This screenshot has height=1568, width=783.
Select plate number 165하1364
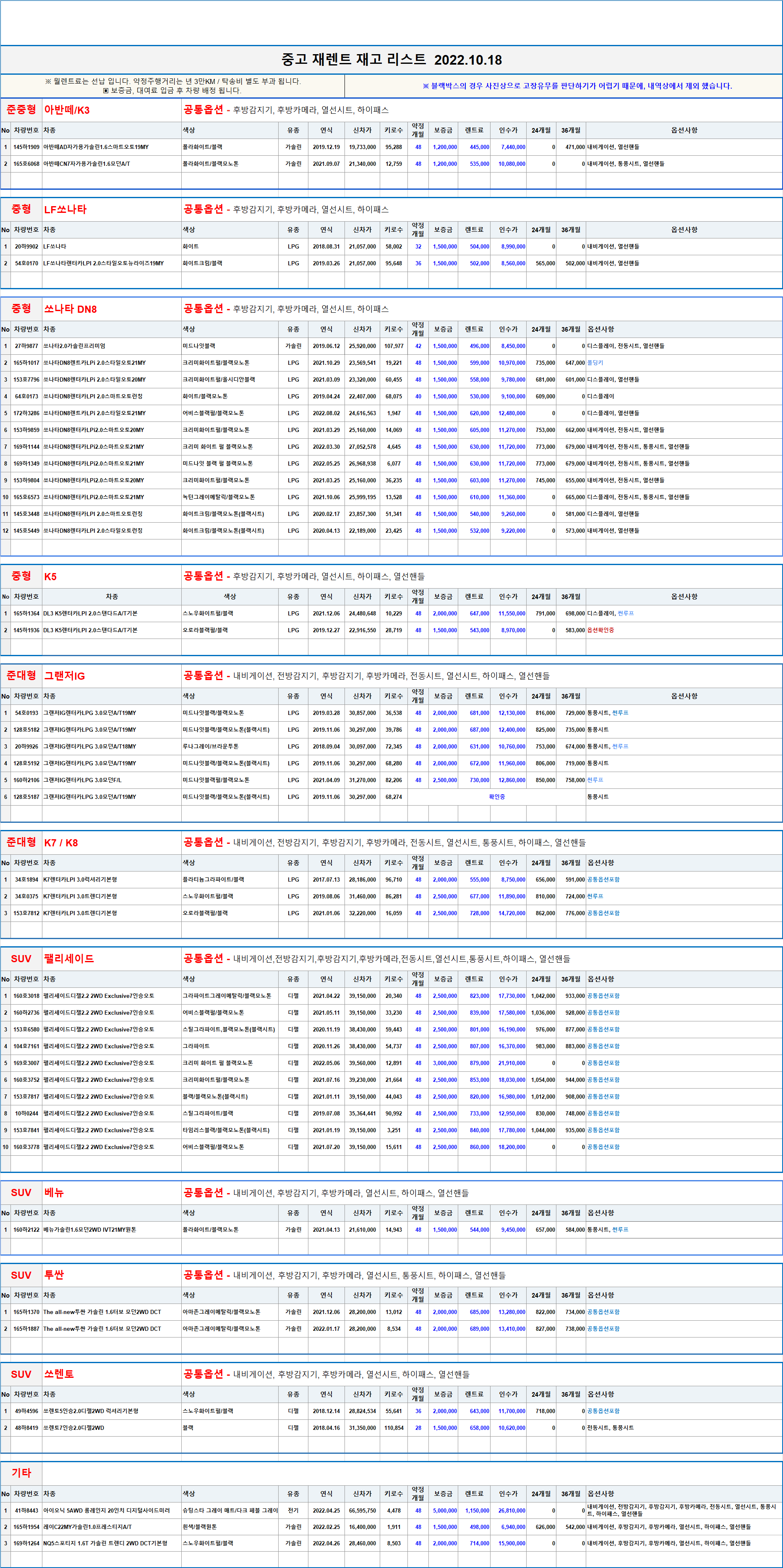point(26,614)
